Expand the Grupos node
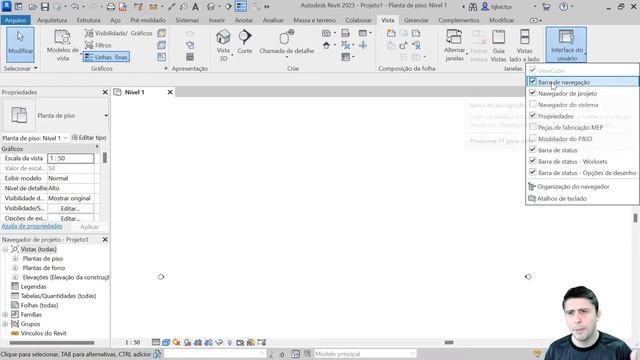 5,324
